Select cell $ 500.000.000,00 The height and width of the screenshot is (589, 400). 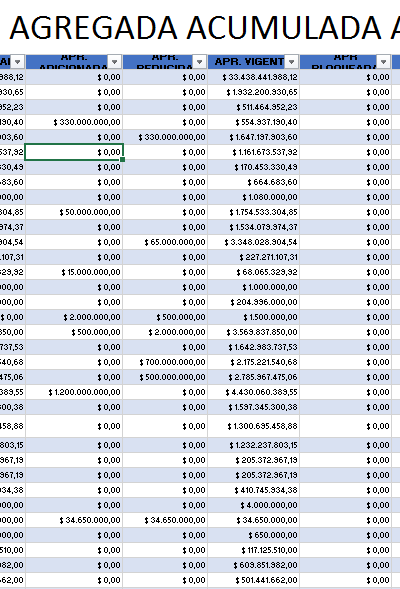coord(165,378)
